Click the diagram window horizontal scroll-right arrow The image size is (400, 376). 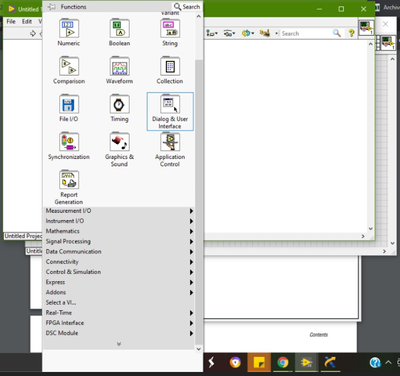click(x=363, y=236)
